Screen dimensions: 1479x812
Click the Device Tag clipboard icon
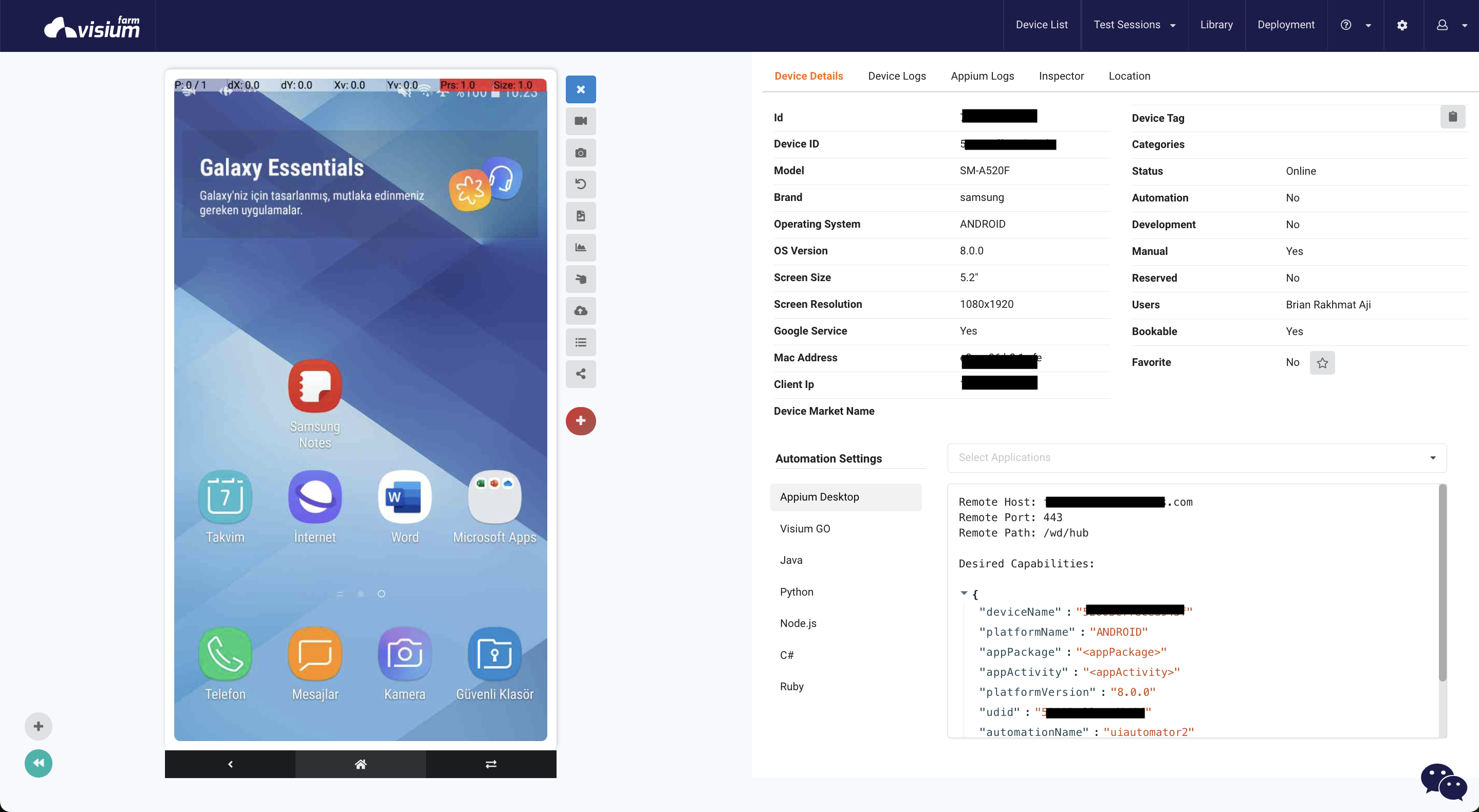[1453, 117]
